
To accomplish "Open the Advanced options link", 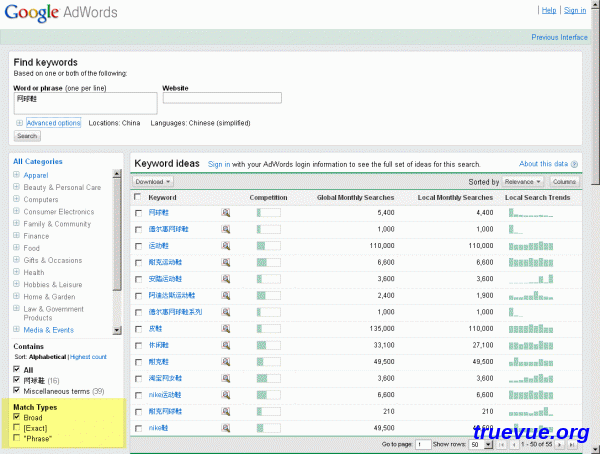I will click(53, 123).
